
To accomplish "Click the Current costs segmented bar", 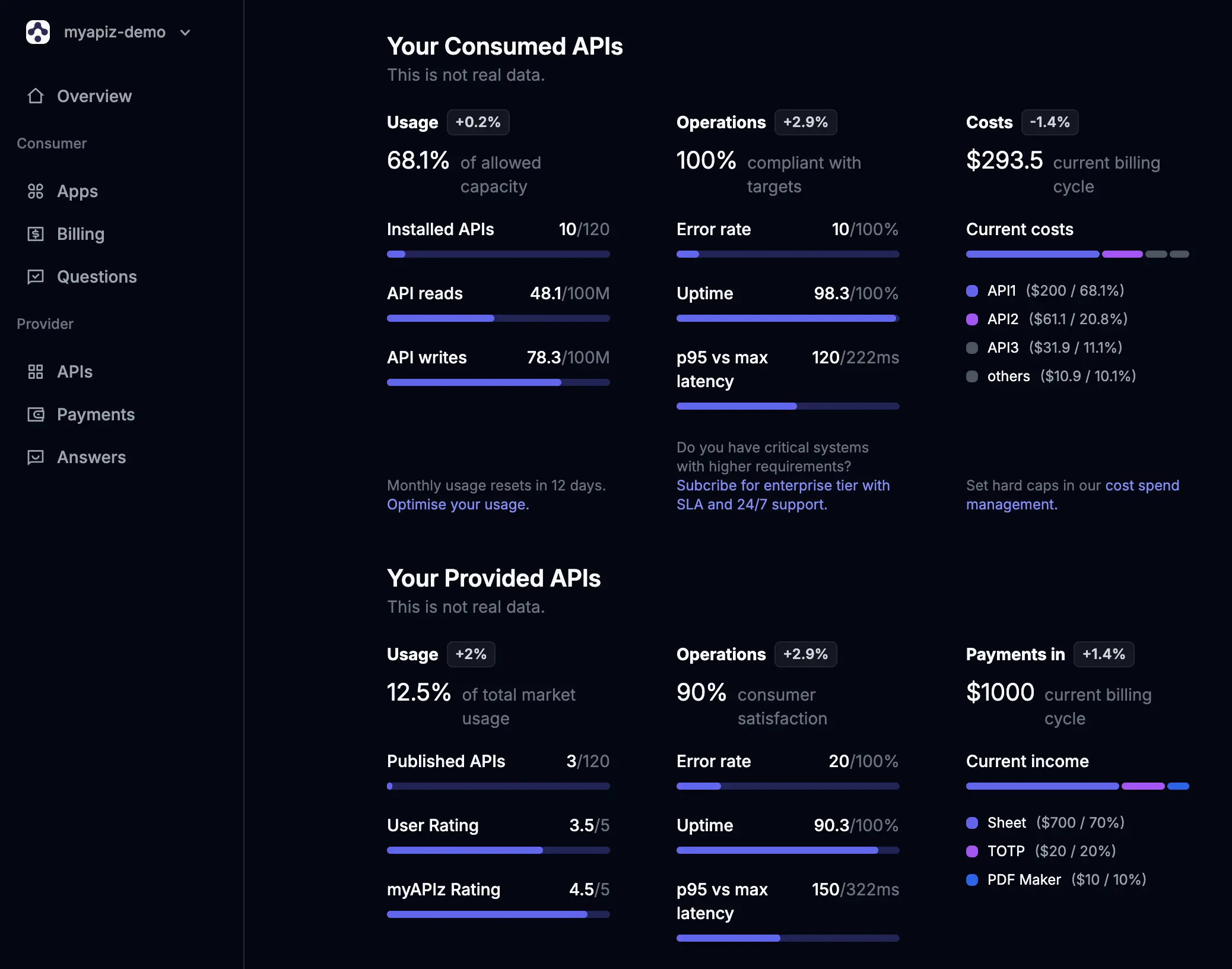I will (1078, 254).
